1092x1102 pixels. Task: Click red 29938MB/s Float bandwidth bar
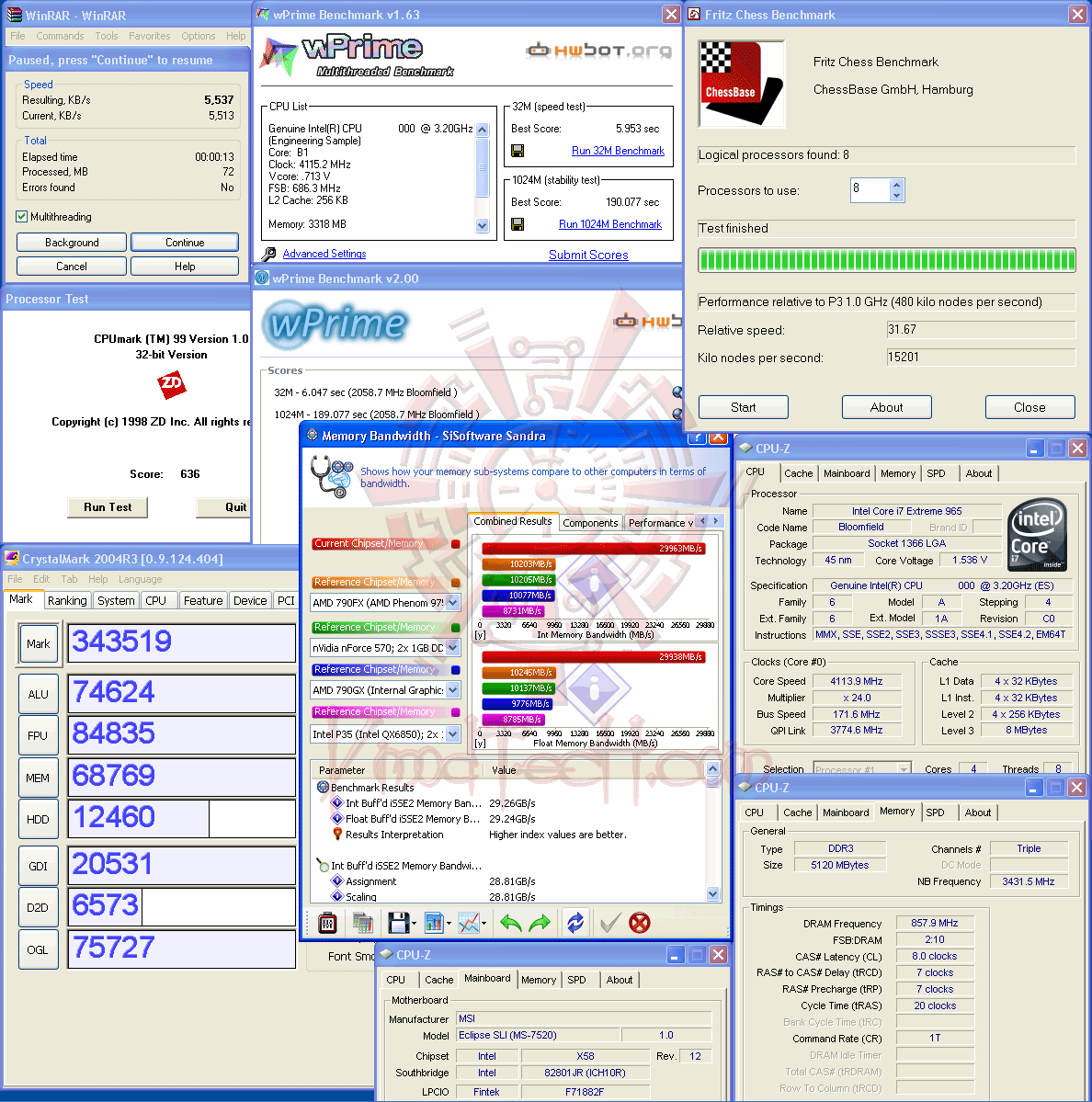click(594, 656)
